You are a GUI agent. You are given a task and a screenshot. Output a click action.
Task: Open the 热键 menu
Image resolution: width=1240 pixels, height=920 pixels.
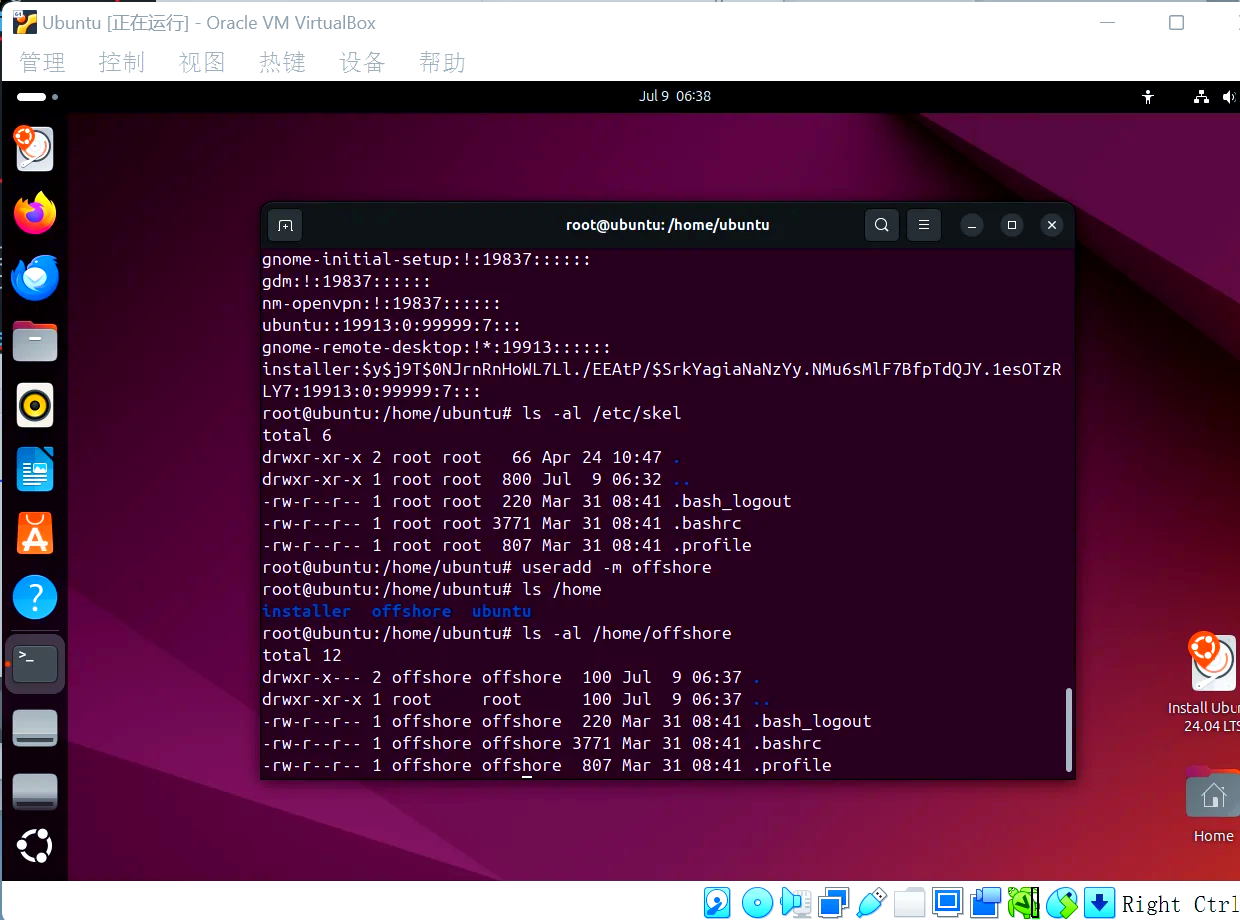click(x=282, y=63)
